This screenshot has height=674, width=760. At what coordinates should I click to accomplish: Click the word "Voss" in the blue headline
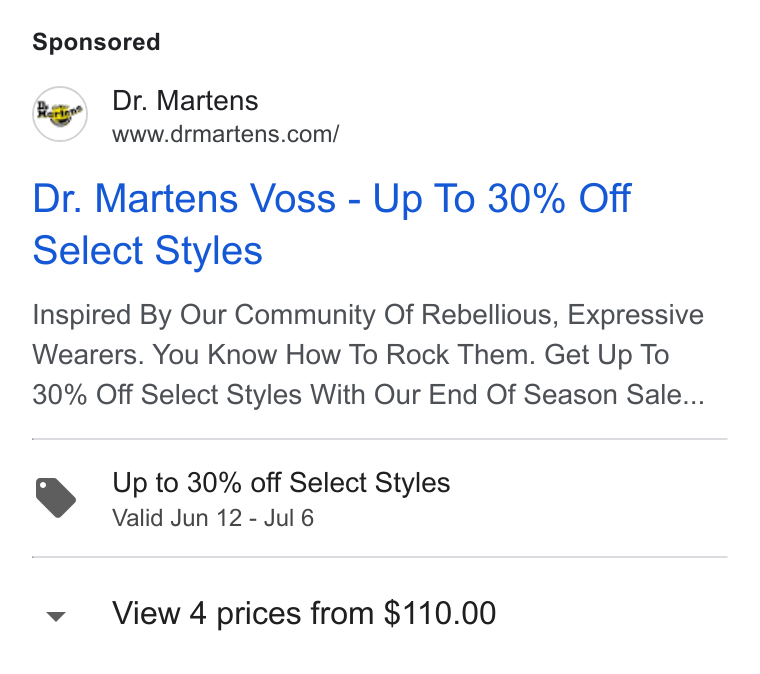click(x=292, y=198)
